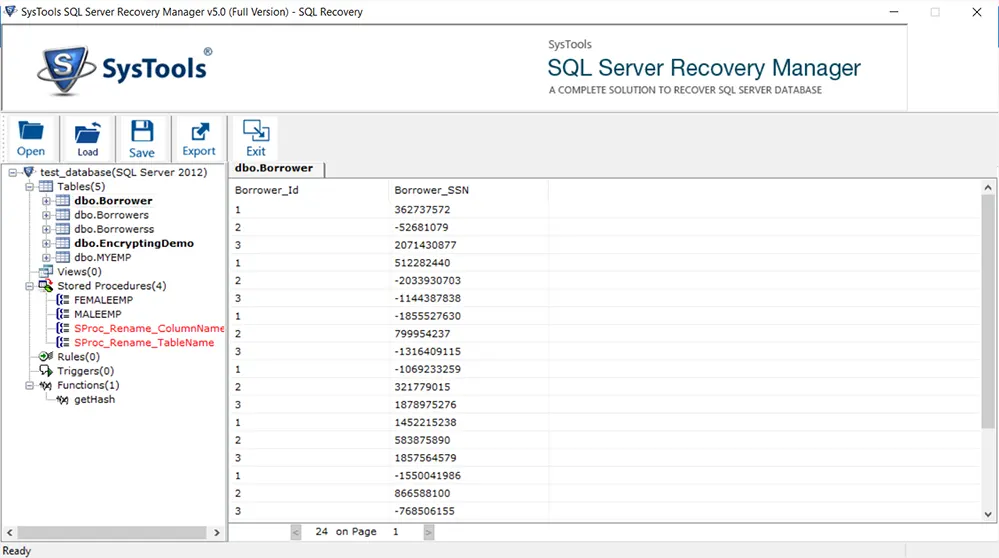
Task: Collapse the Functions(1) node
Action: pyautogui.click(x=29, y=385)
